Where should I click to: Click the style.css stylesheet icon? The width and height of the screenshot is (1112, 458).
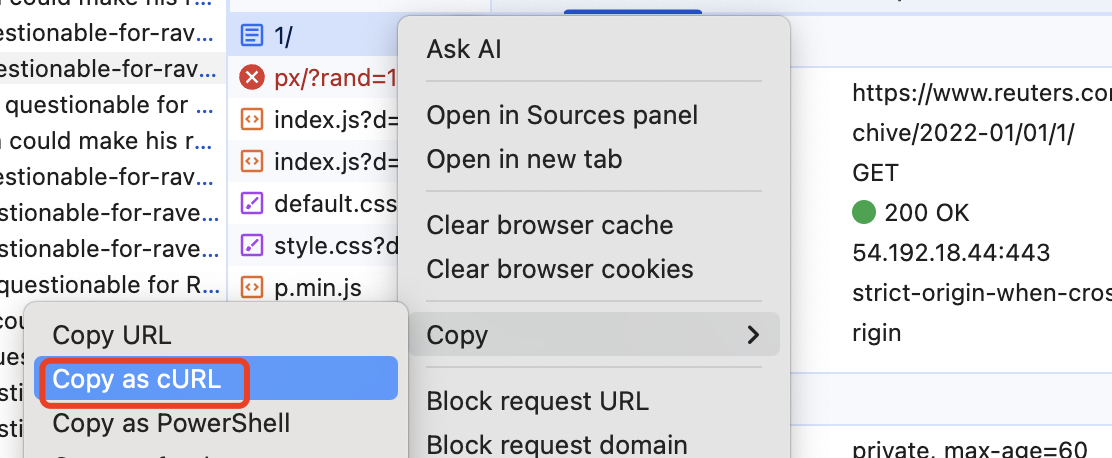click(252, 246)
